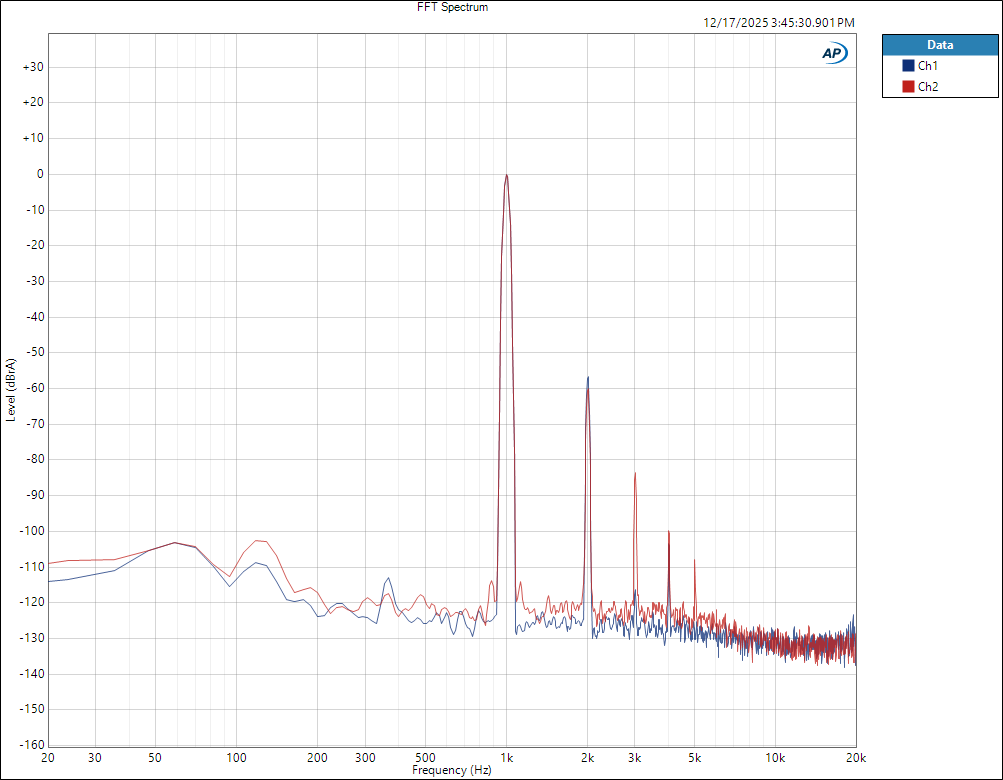Click the 20k tick label on frequency axis

[855, 757]
